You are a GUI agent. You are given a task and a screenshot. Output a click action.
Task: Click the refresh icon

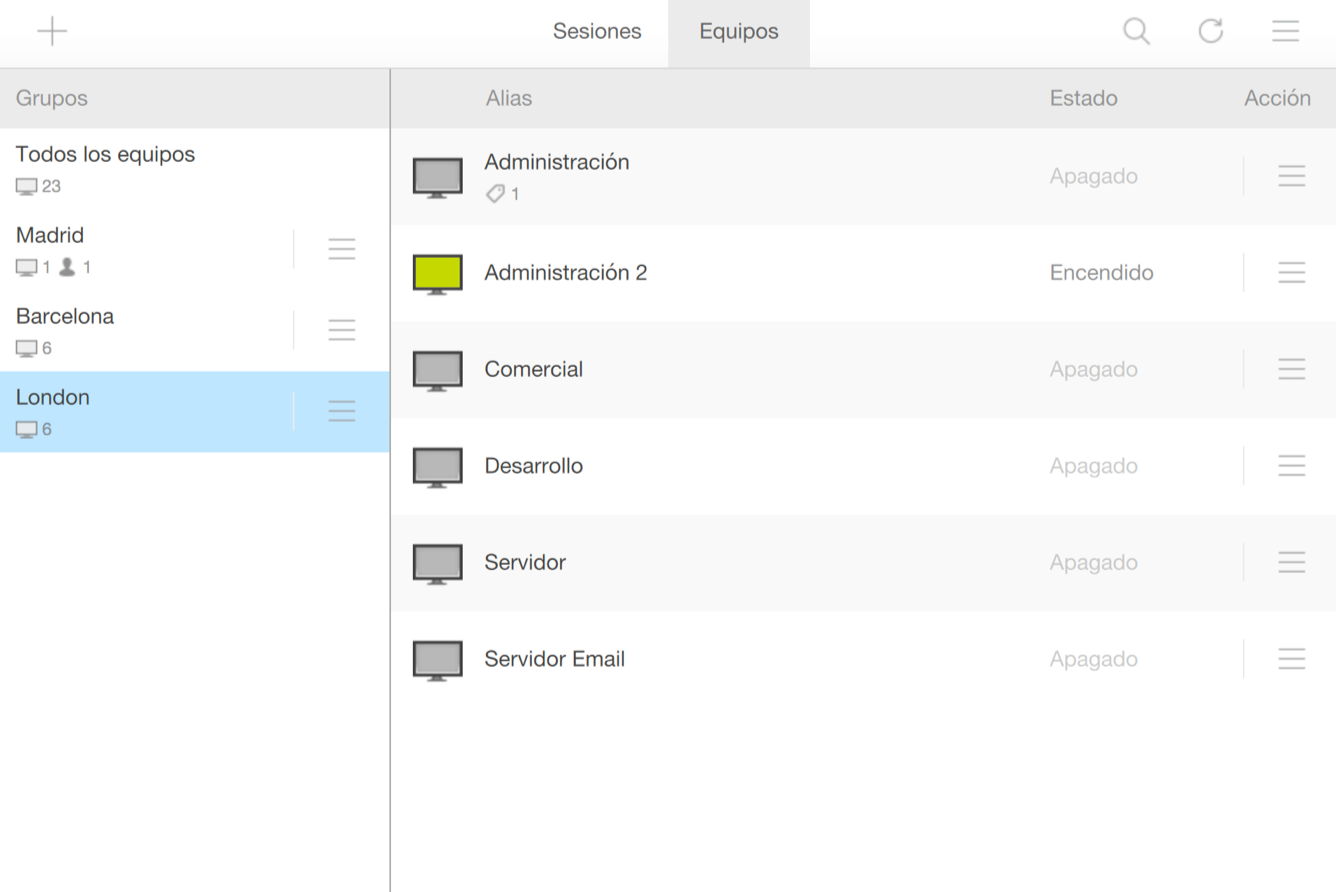(1211, 32)
